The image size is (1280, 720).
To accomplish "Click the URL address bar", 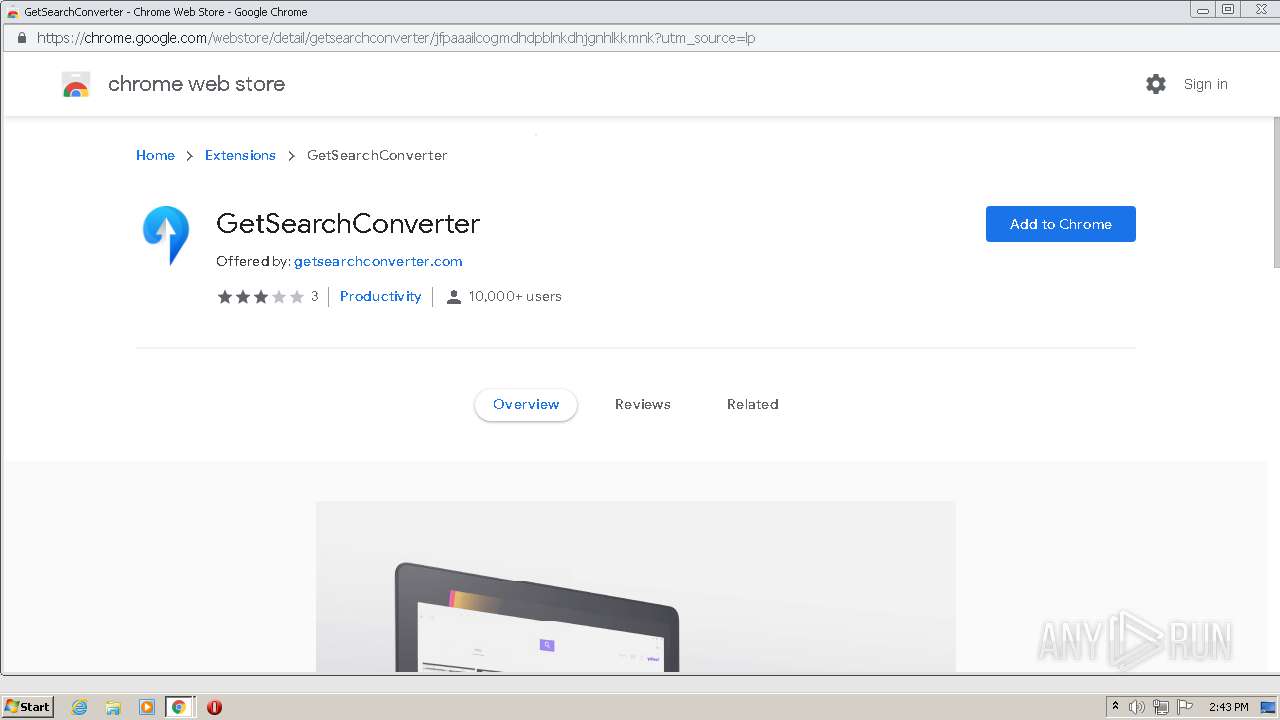I will [640, 38].
